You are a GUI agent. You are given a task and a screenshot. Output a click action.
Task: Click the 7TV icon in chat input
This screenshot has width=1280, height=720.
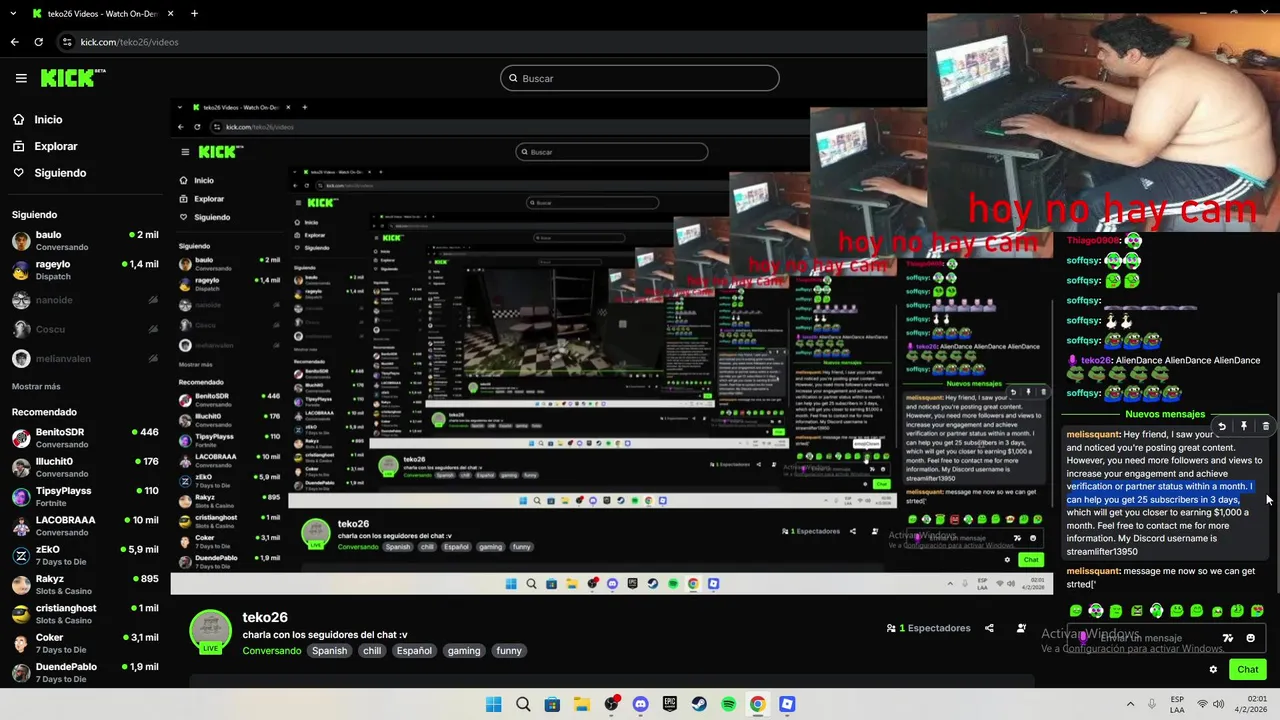(1228, 638)
